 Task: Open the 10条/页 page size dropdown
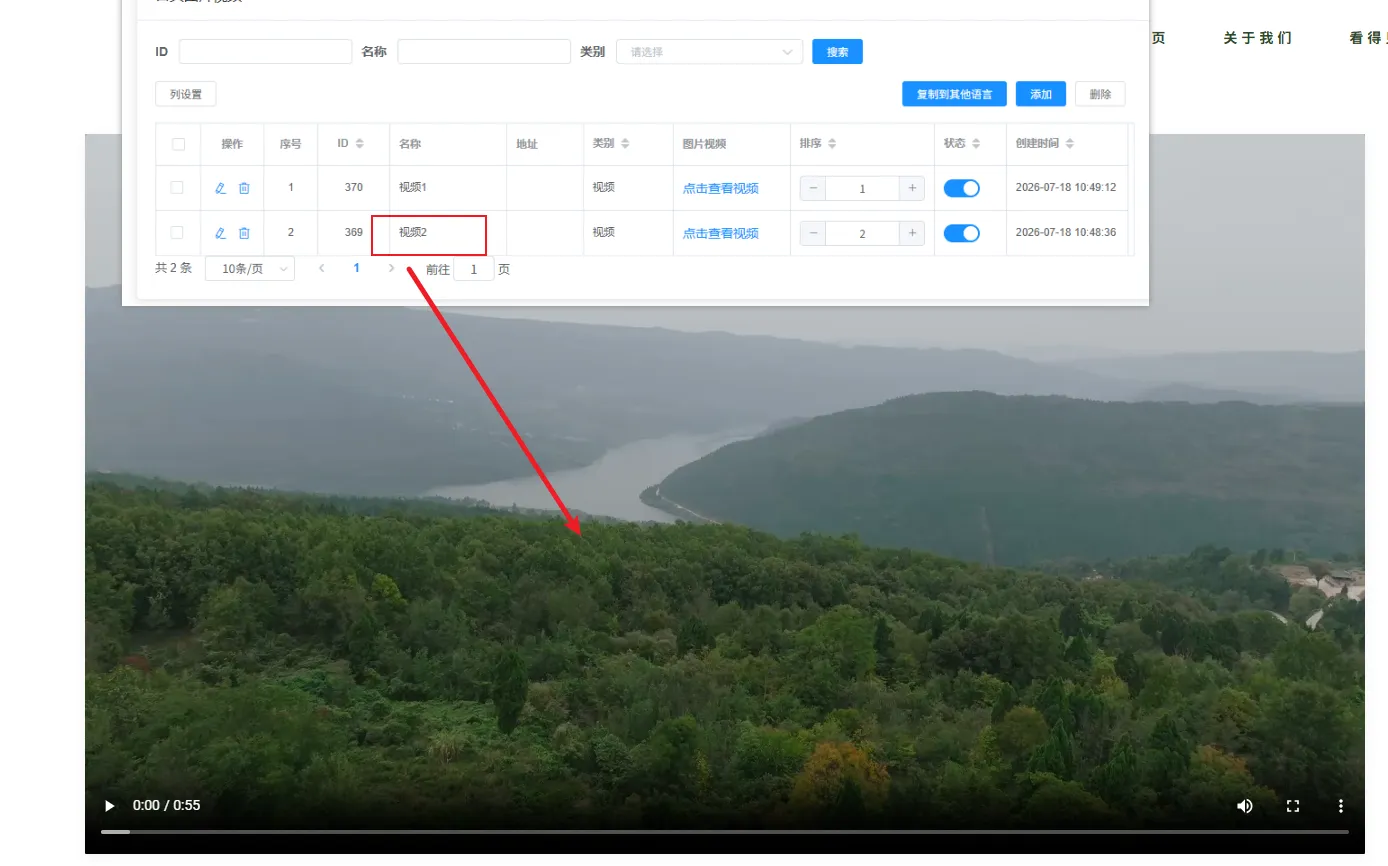(250, 268)
